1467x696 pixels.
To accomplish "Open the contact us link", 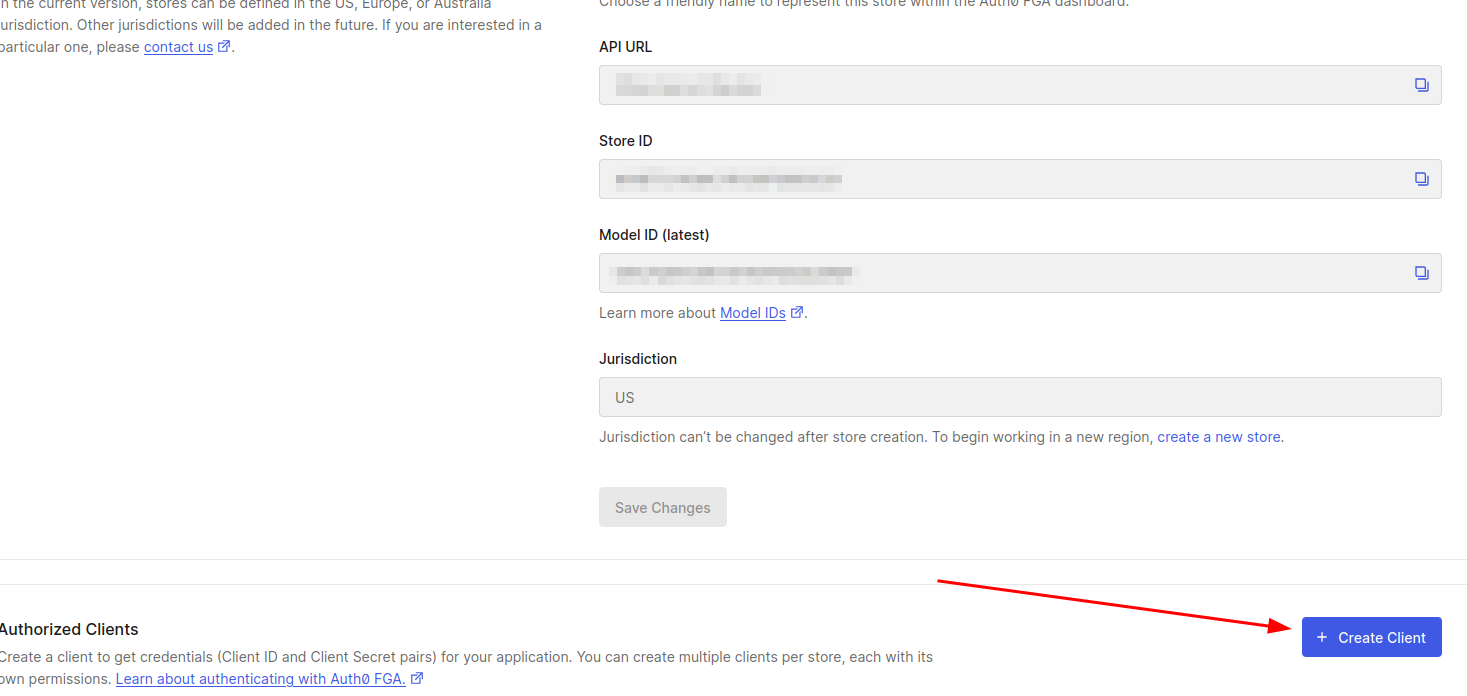I will point(180,46).
